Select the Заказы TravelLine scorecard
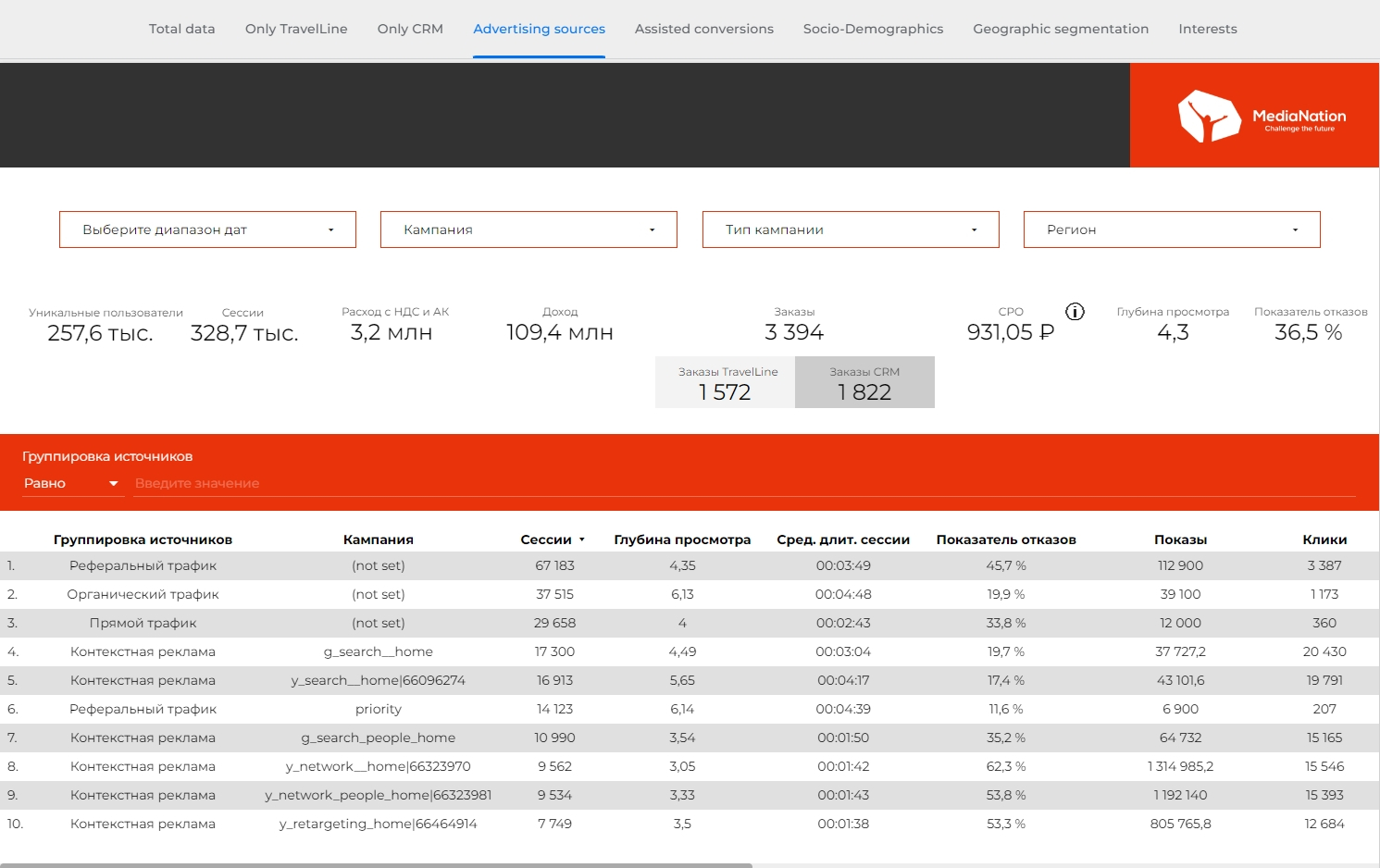 point(726,383)
